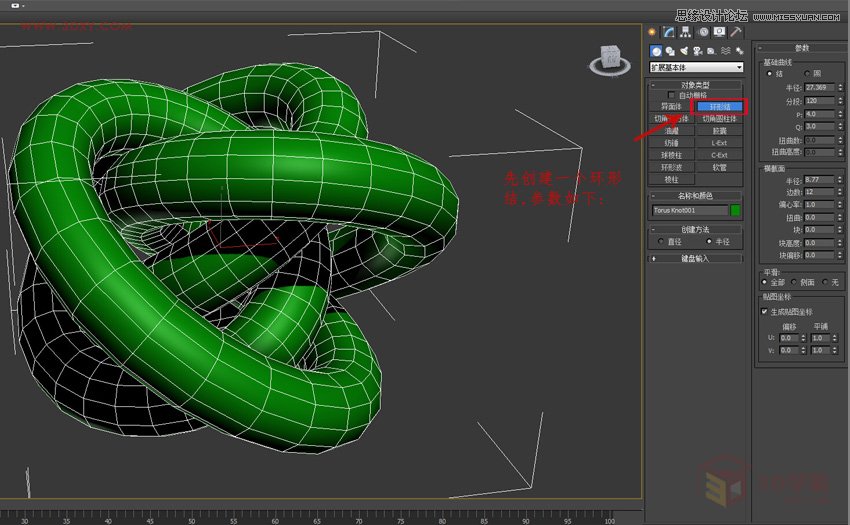Select the 圆 base curve radio button

tap(808, 73)
